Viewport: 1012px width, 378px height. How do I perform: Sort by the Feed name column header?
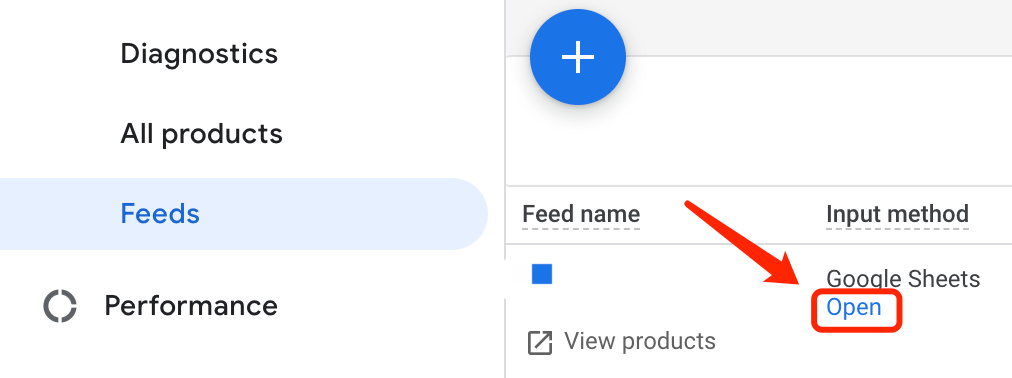(581, 214)
